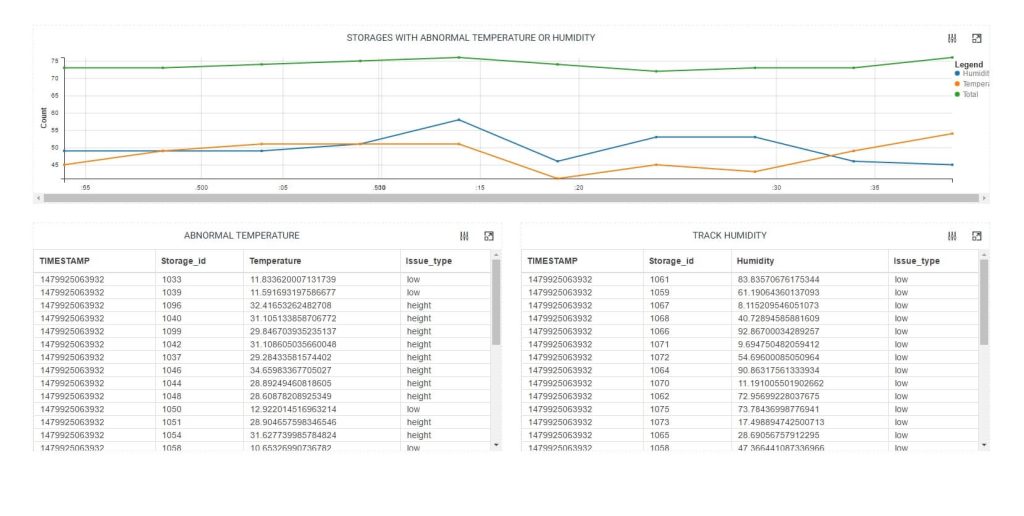Maximize the Abnormal Temperature table panel
Image resolution: width=1024 pixels, height=516 pixels.
click(x=489, y=236)
